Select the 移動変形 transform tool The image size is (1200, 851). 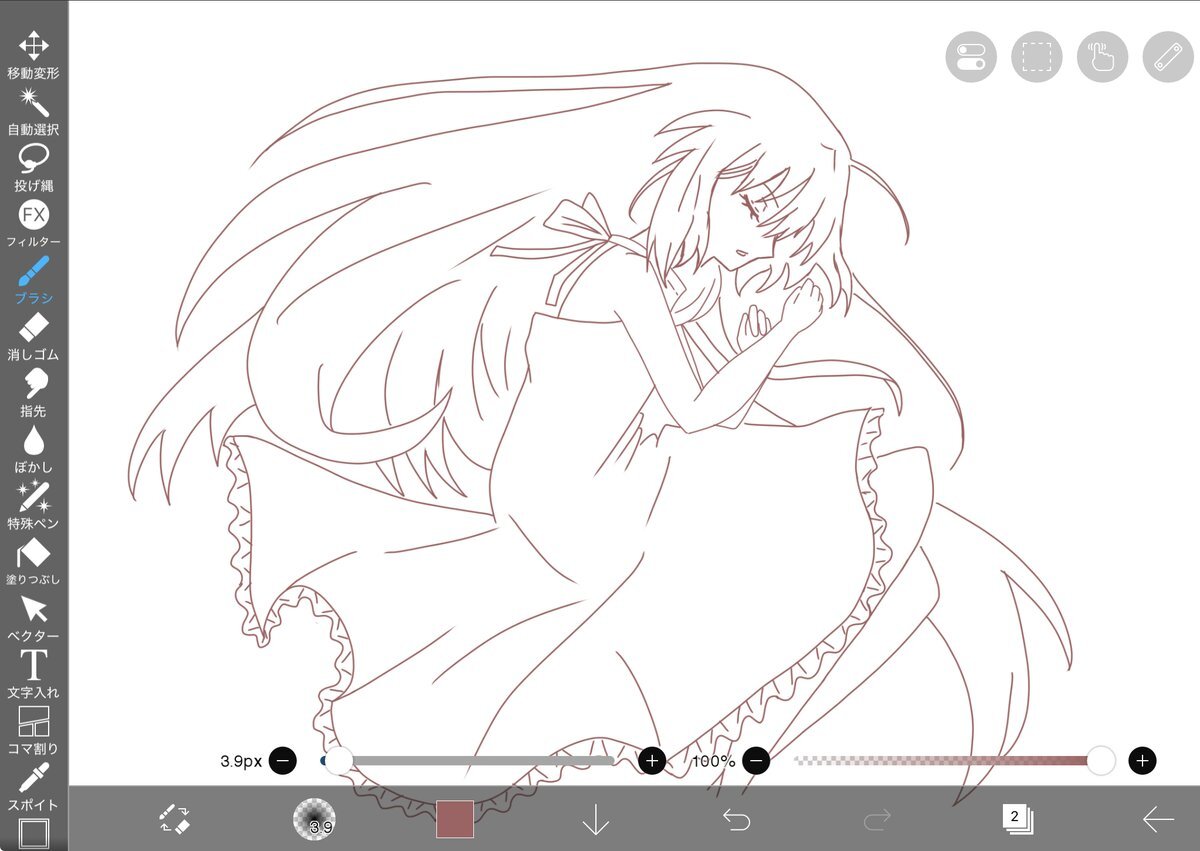(34, 55)
